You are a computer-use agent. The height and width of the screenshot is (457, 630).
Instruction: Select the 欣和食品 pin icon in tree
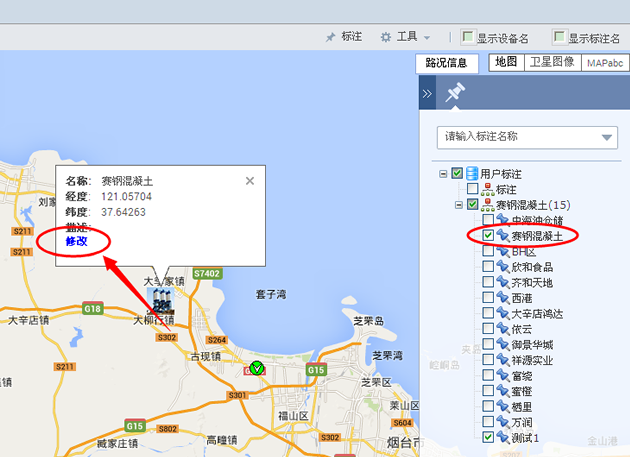pos(503,268)
